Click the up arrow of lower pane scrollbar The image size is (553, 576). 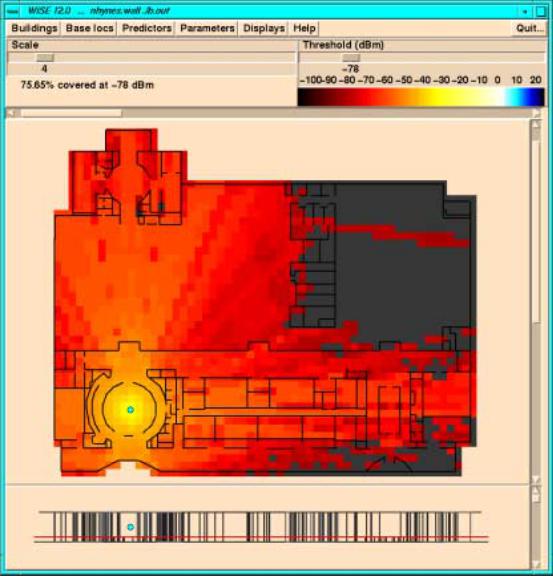pyautogui.click(x=536, y=490)
